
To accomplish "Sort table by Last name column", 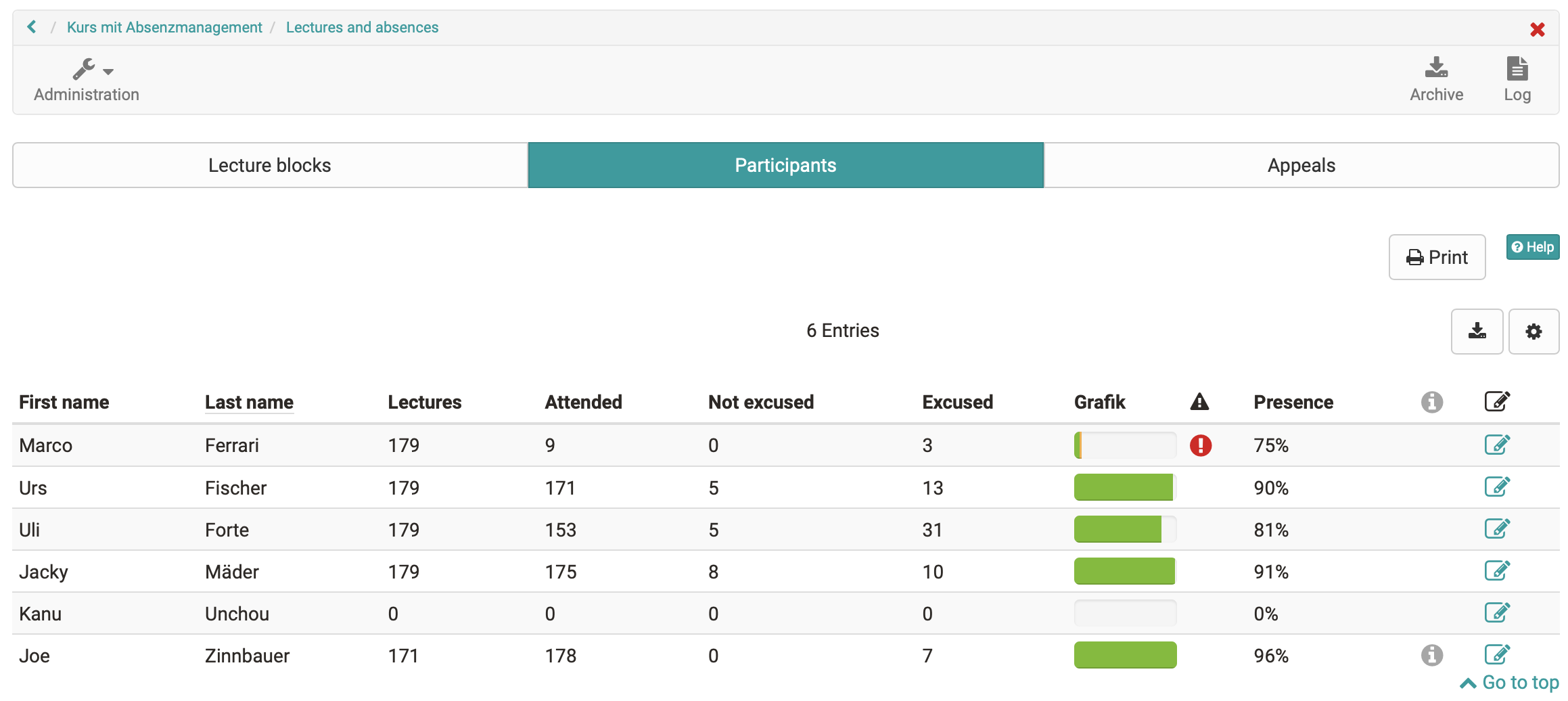I will coord(249,402).
